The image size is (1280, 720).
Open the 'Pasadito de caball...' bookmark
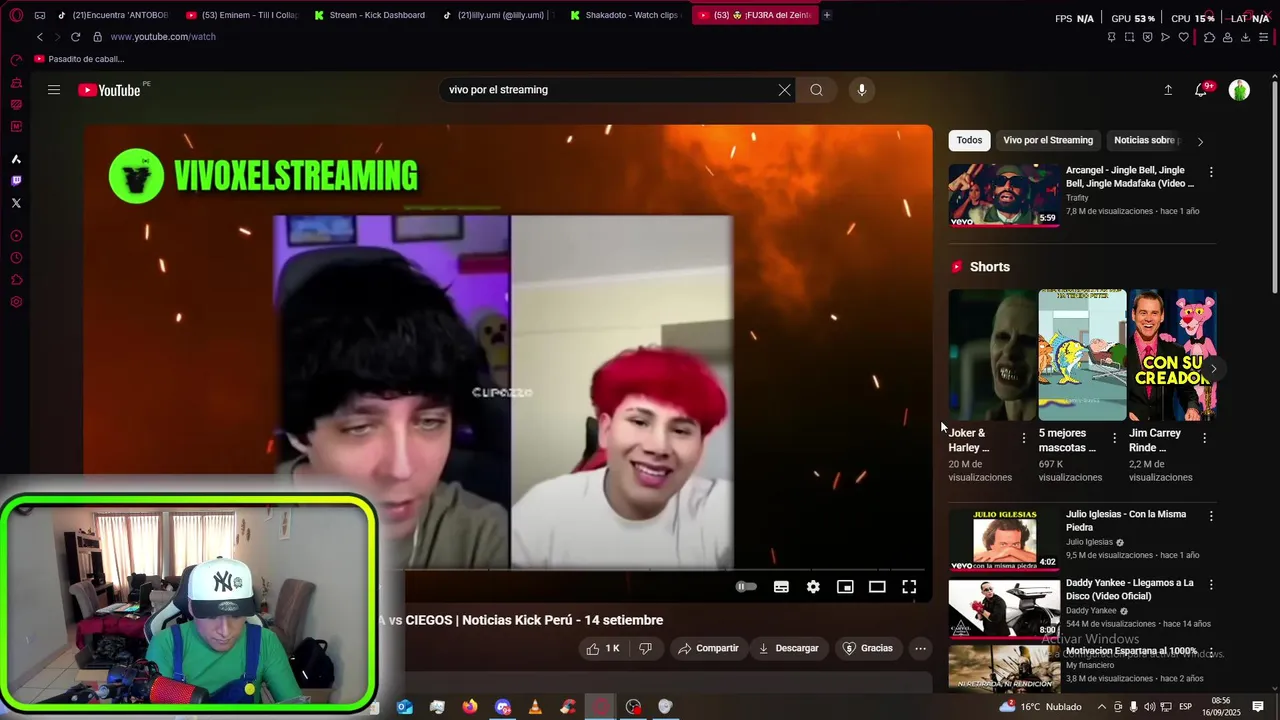(x=80, y=59)
